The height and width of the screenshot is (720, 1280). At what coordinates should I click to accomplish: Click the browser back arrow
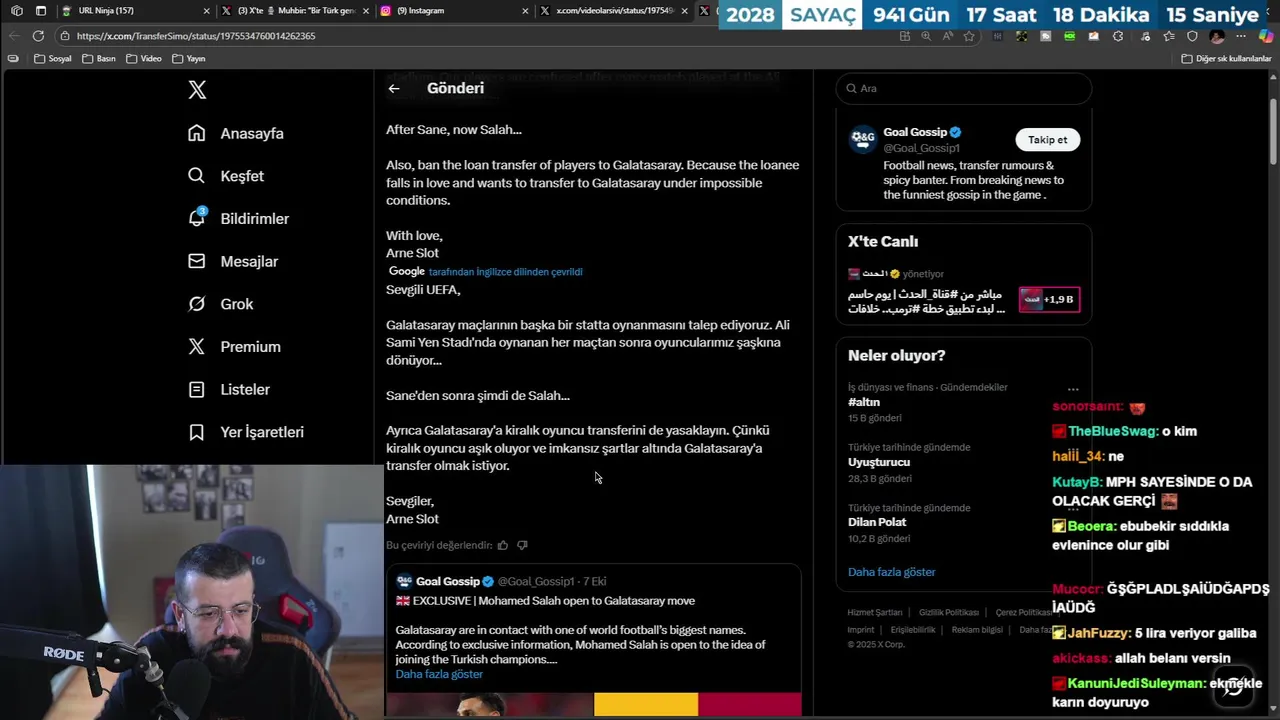click(13, 35)
